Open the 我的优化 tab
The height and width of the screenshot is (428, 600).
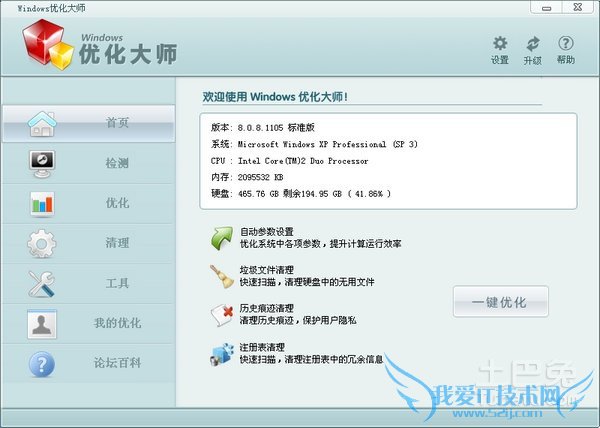point(117,323)
